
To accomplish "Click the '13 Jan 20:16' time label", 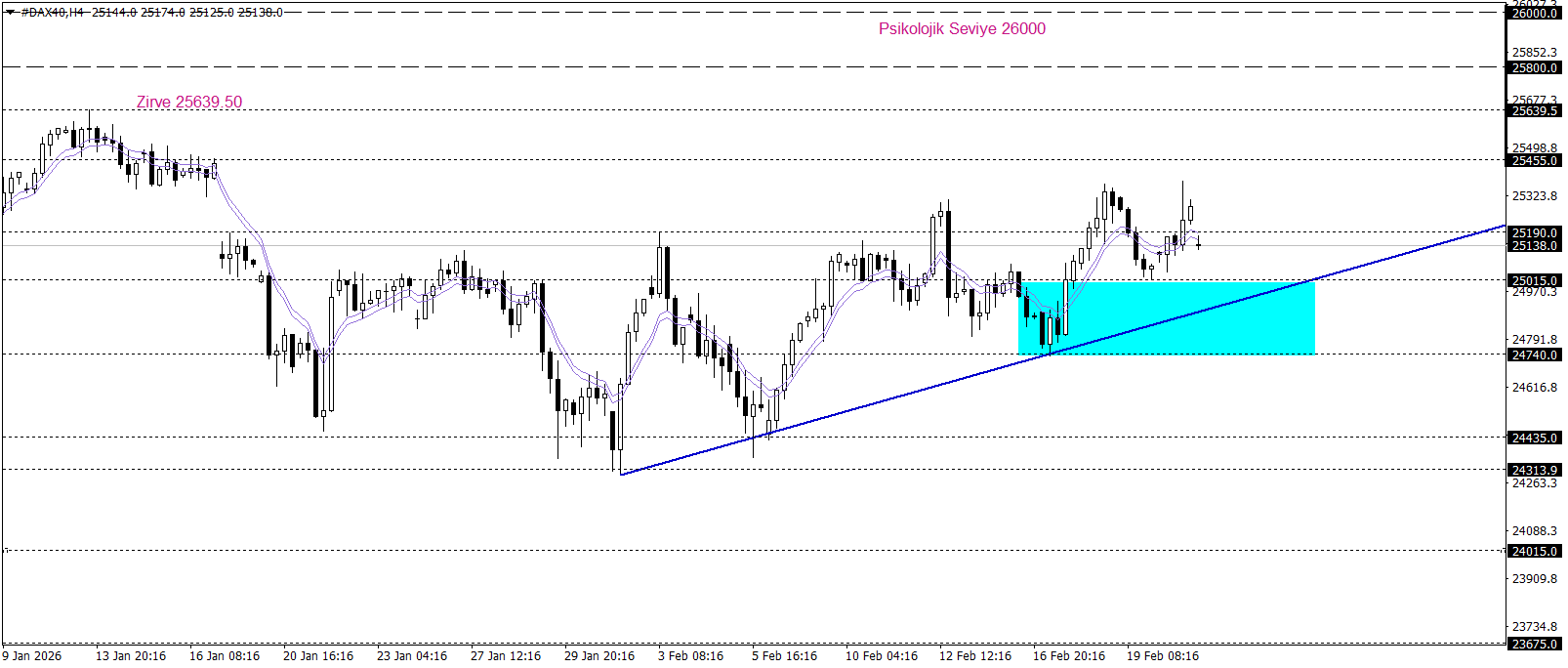I will 131,656.
